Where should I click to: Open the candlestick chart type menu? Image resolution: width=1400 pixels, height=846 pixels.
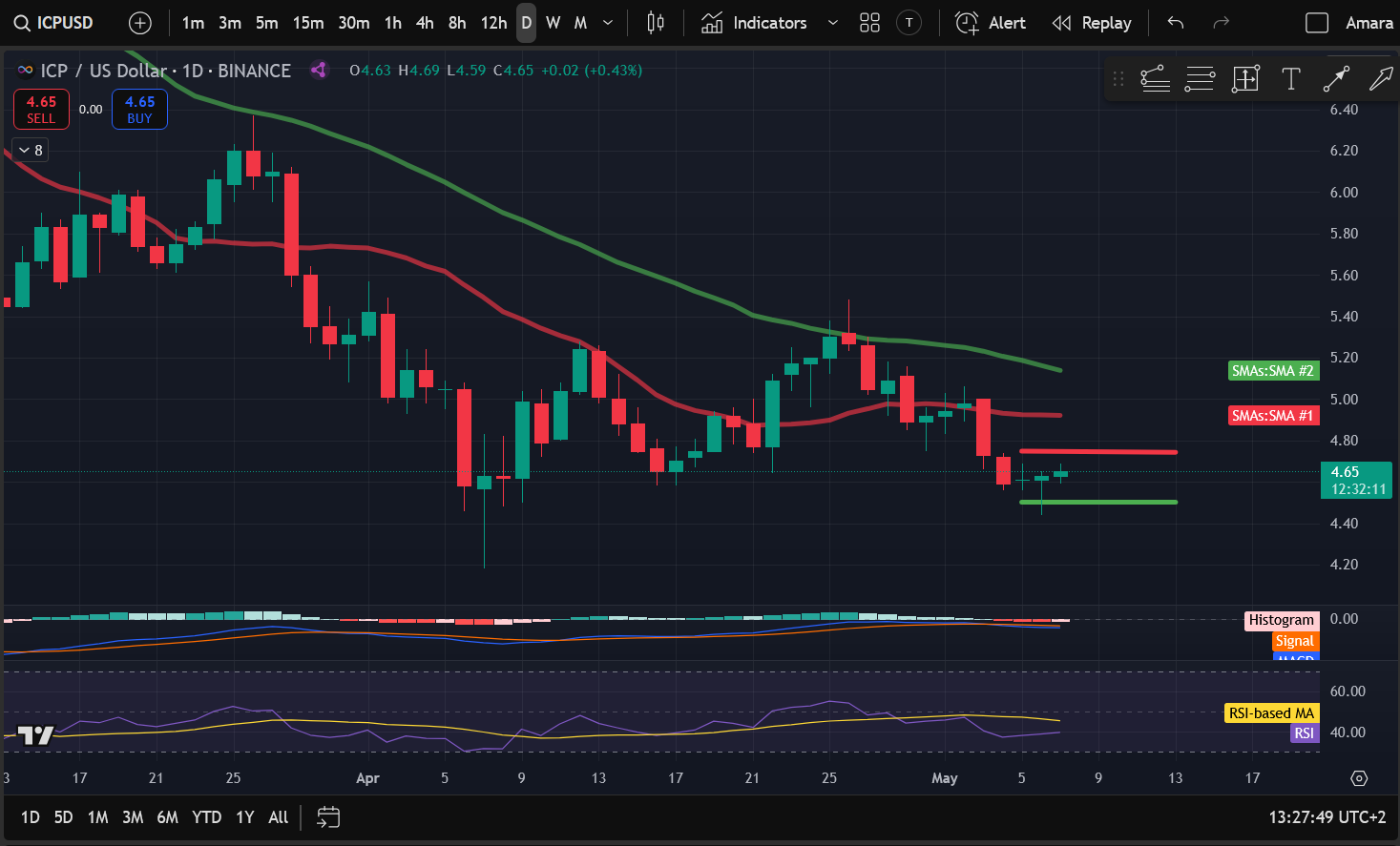click(x=656, y=23)
